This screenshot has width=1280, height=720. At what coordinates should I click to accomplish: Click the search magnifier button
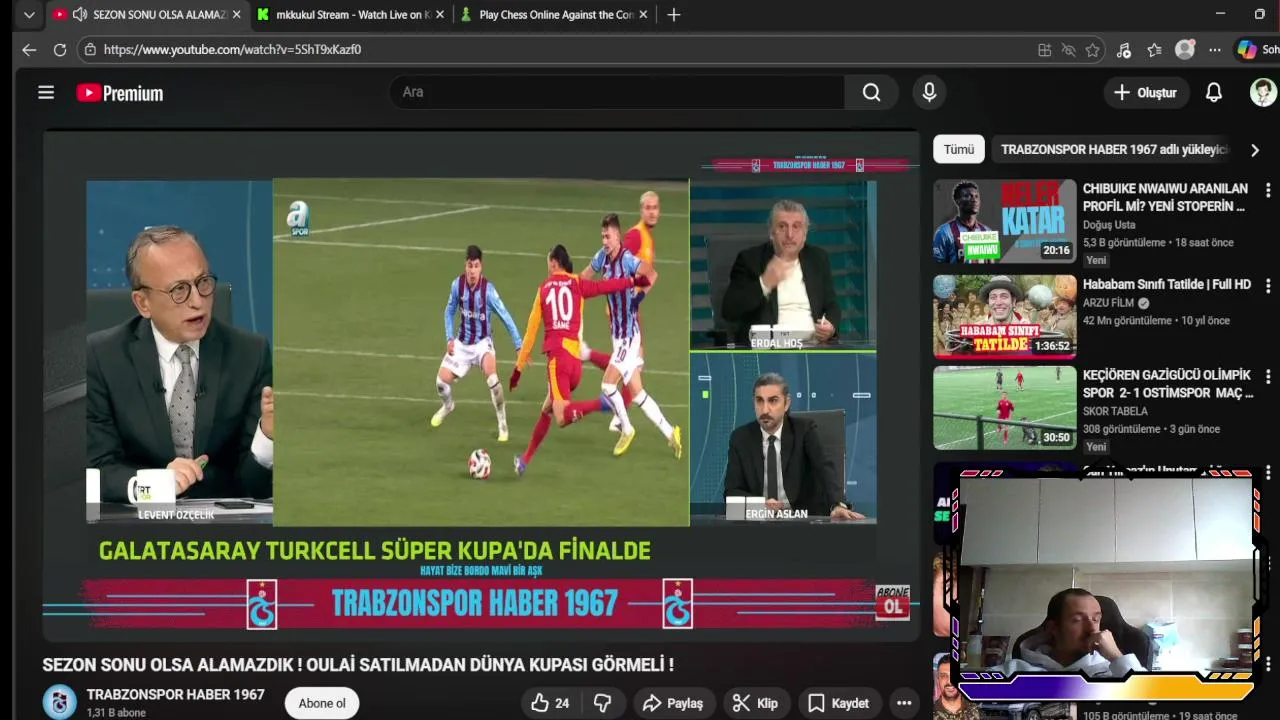[871, 92]
